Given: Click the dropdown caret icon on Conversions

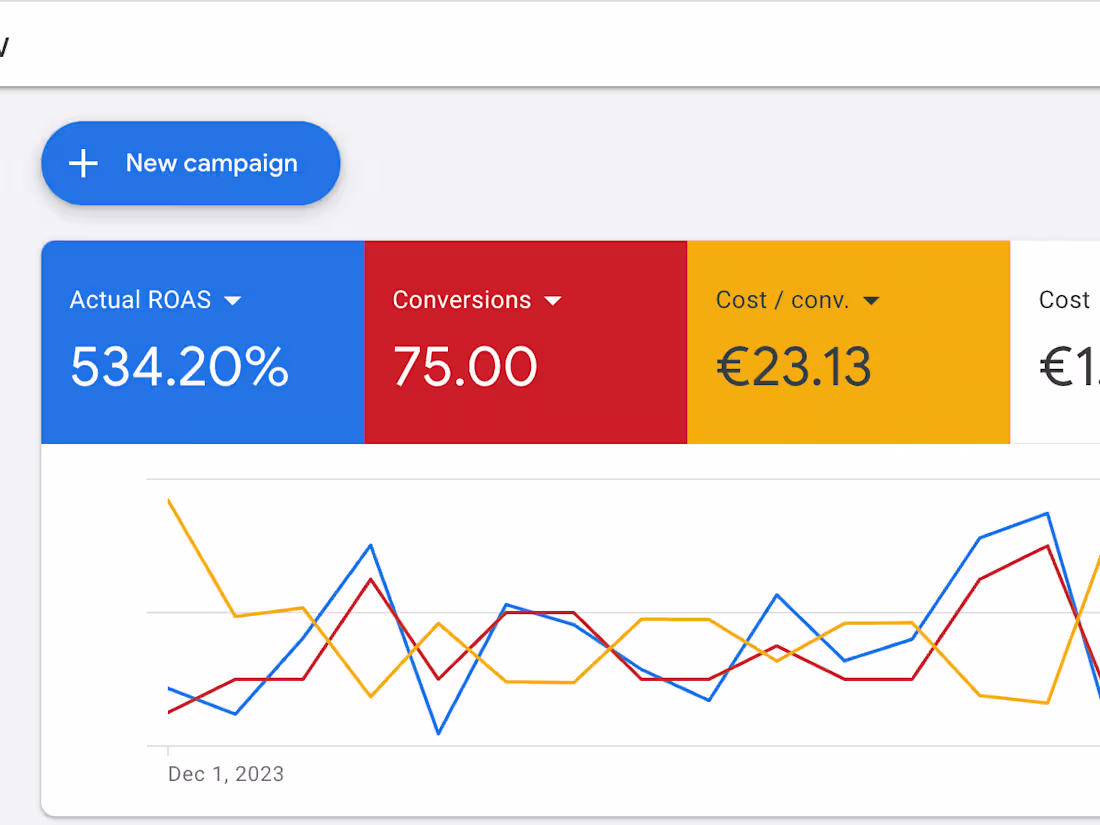Looking at the screenshot, I should pos(553,299).
